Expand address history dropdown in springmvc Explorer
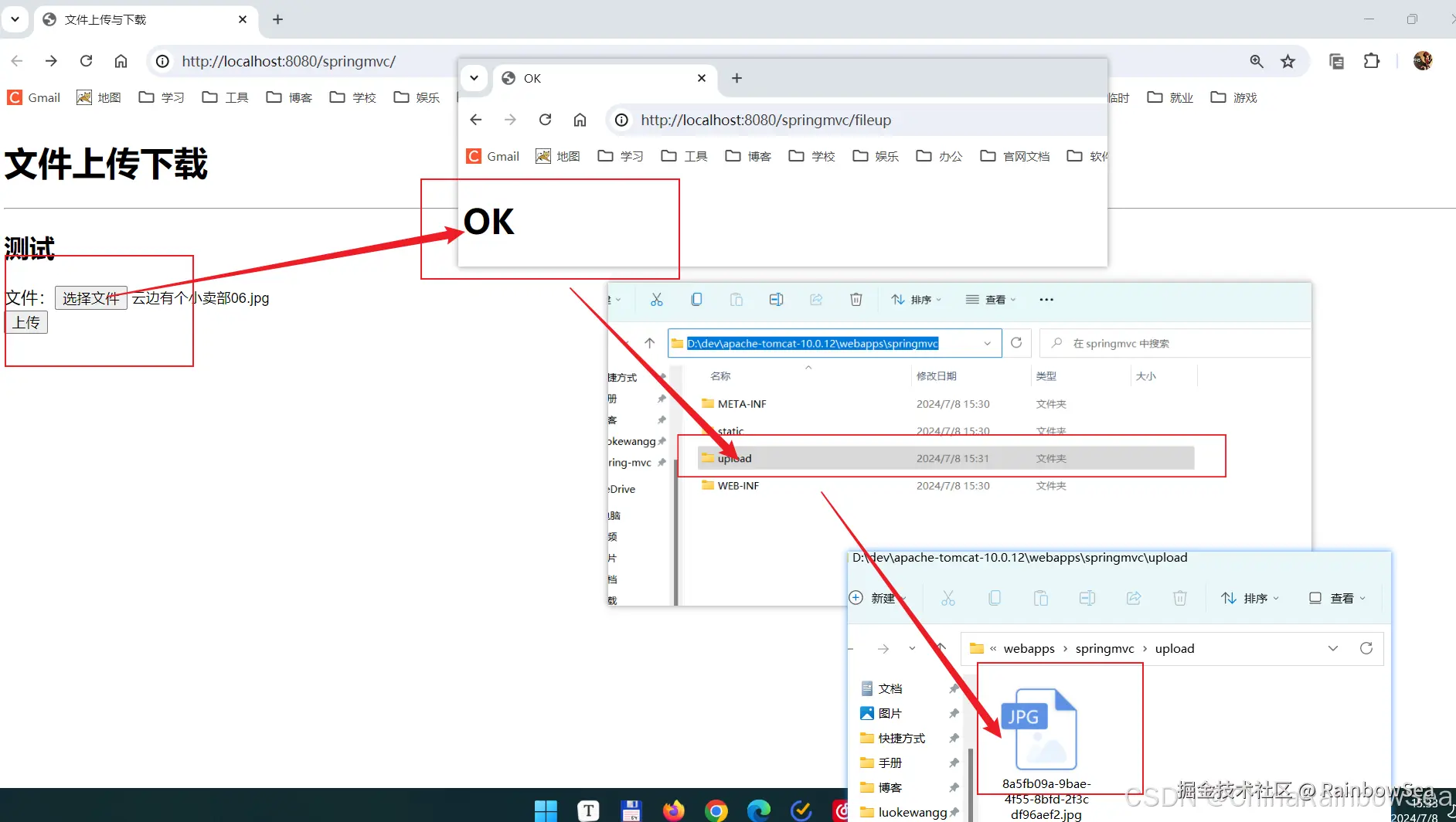Screen dimensions: 1456x822 click(x=987, y=343)
